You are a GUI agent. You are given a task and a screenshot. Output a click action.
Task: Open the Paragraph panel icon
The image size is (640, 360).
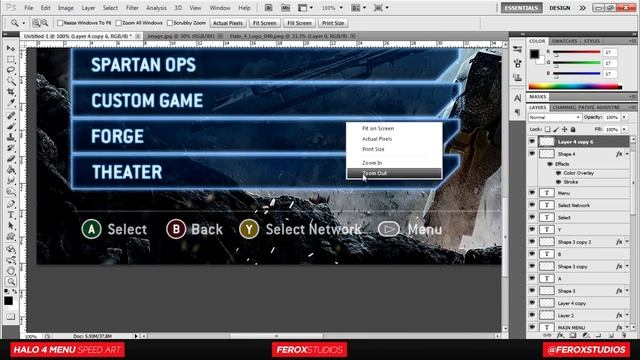518,112
